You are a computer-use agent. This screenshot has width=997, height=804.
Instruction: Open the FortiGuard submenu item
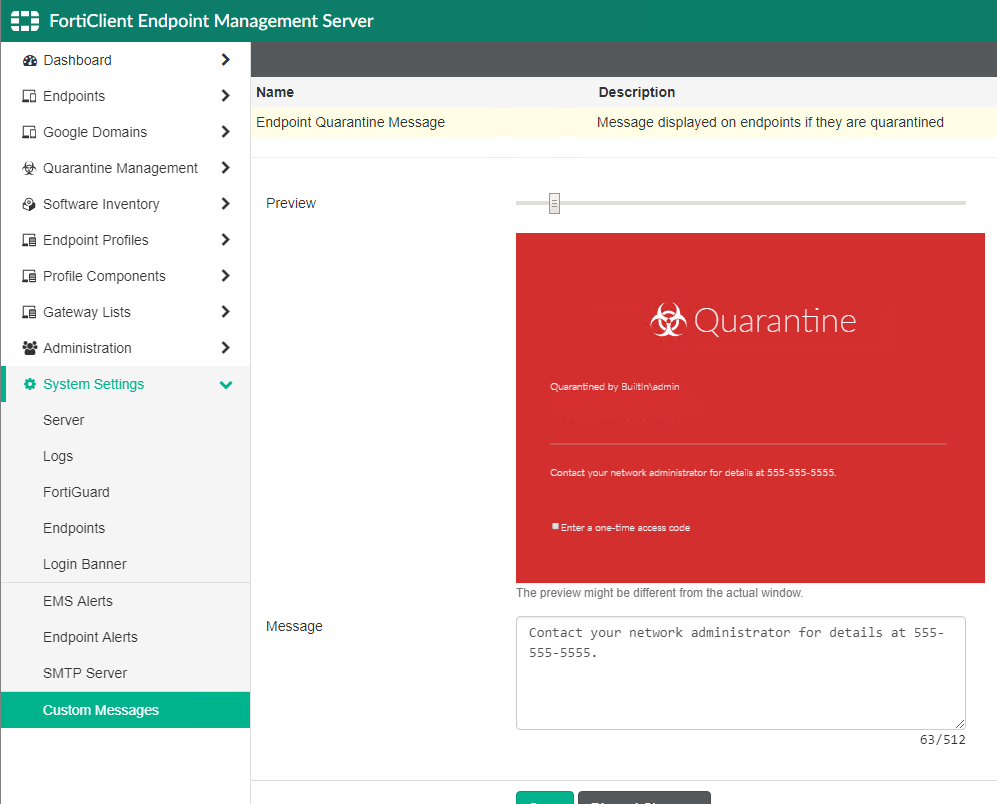[125, 492]
